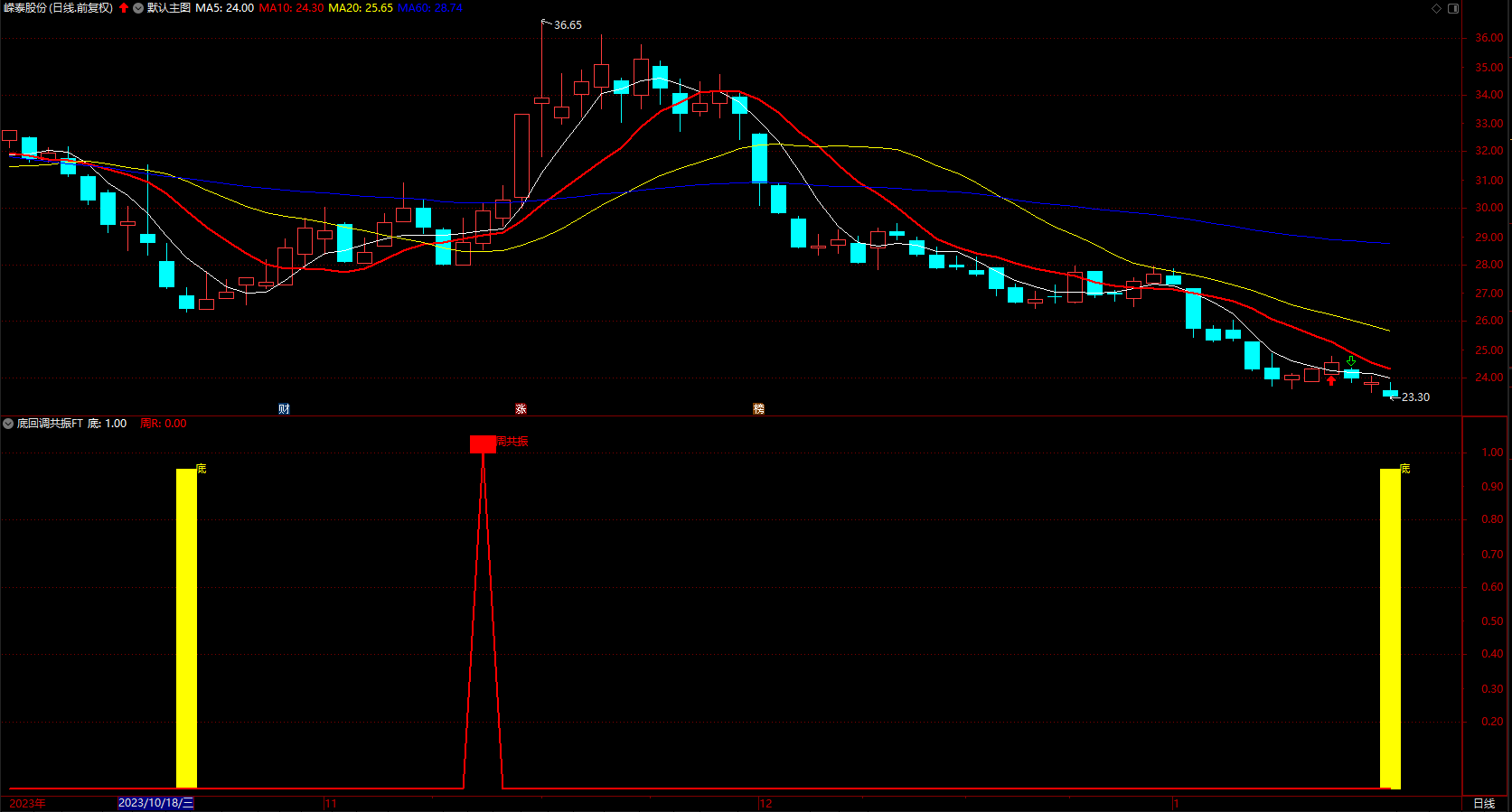Click the 12 month marker on time axis
The image size is (1512, 812).
(x=766, y=803)
